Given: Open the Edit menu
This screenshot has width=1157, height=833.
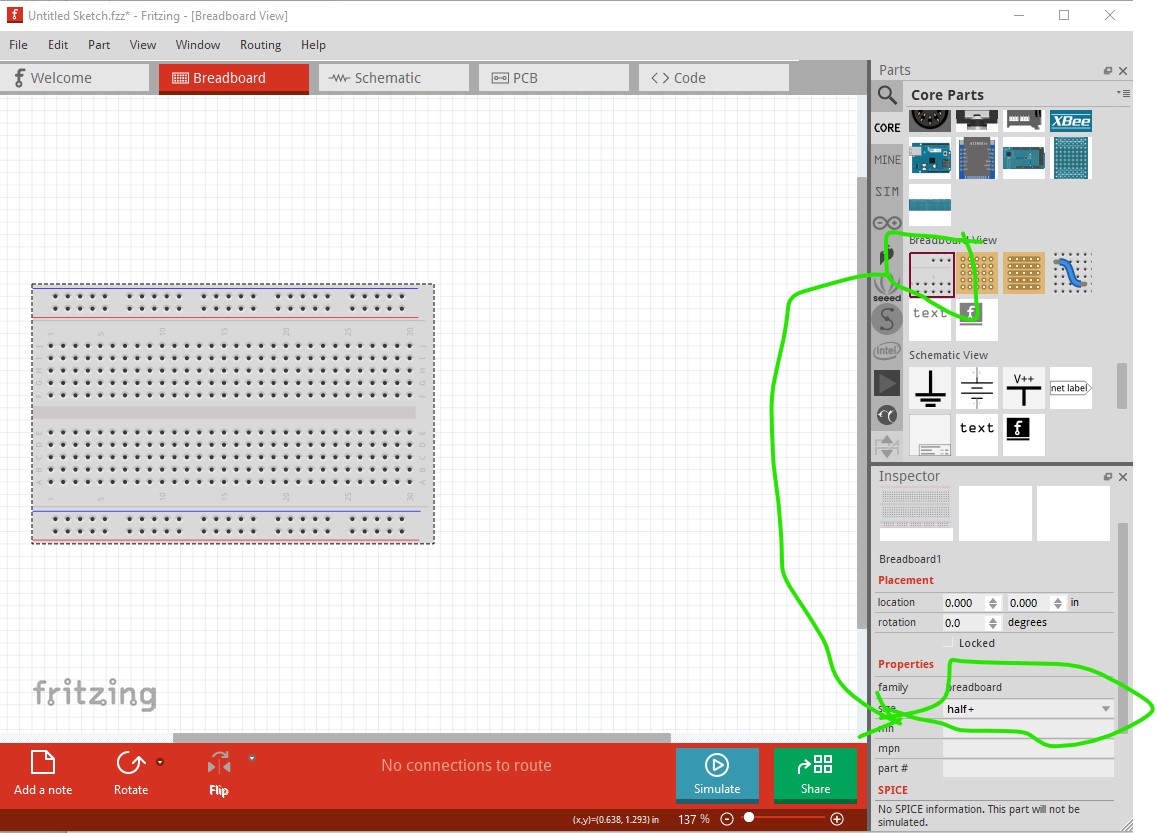Looking at the screenshot, I should pos(58,45).
